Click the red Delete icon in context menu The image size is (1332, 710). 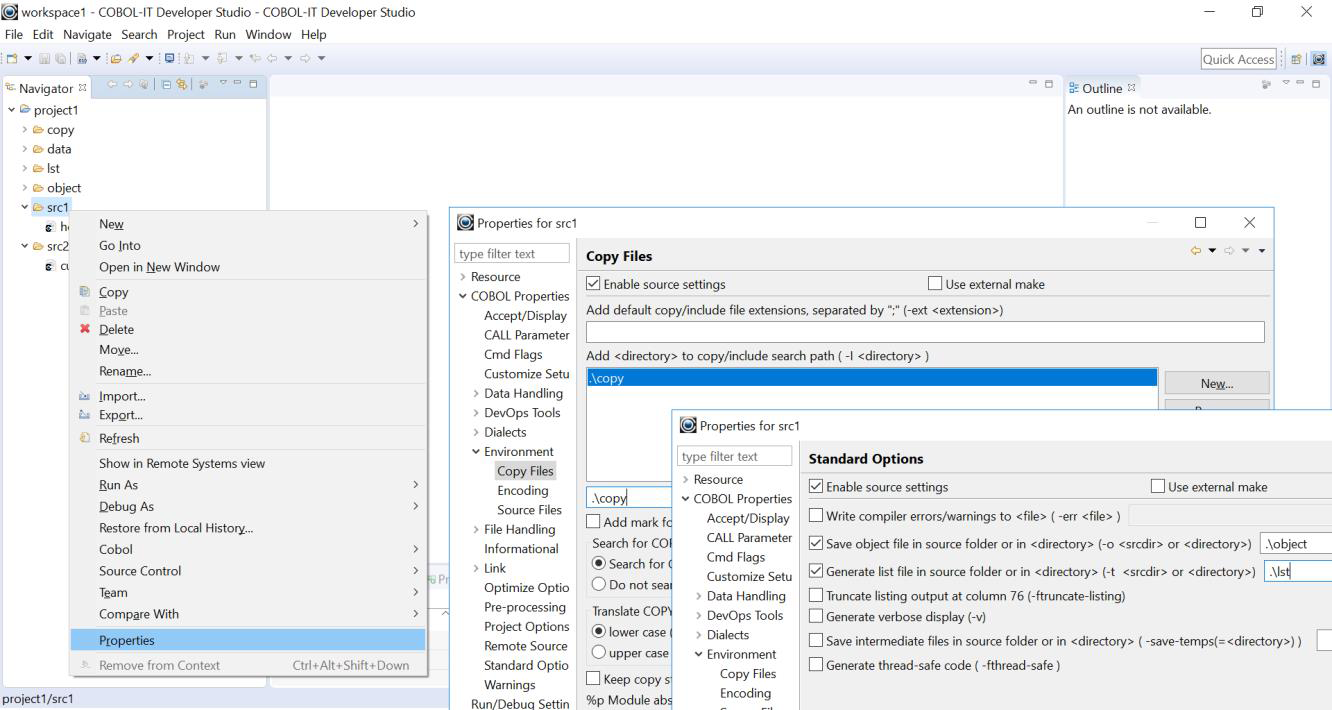(85, 329)
